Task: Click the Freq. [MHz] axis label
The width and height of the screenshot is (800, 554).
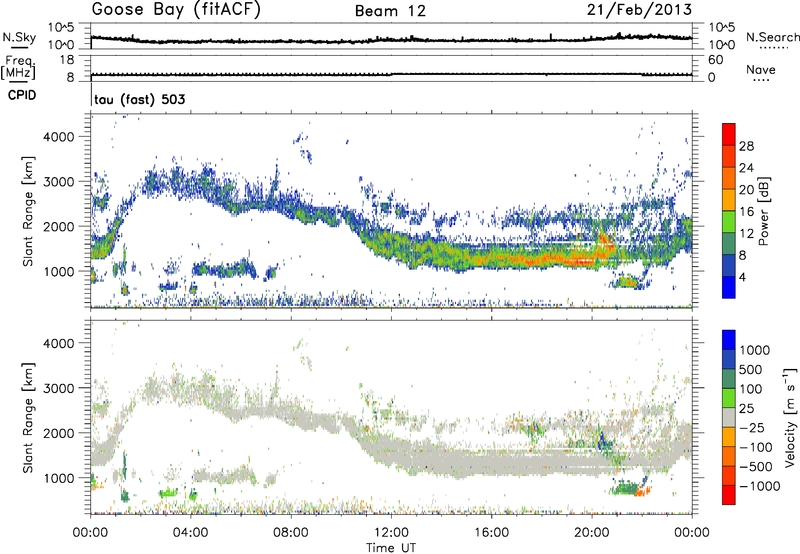Action: click(18, 67)
